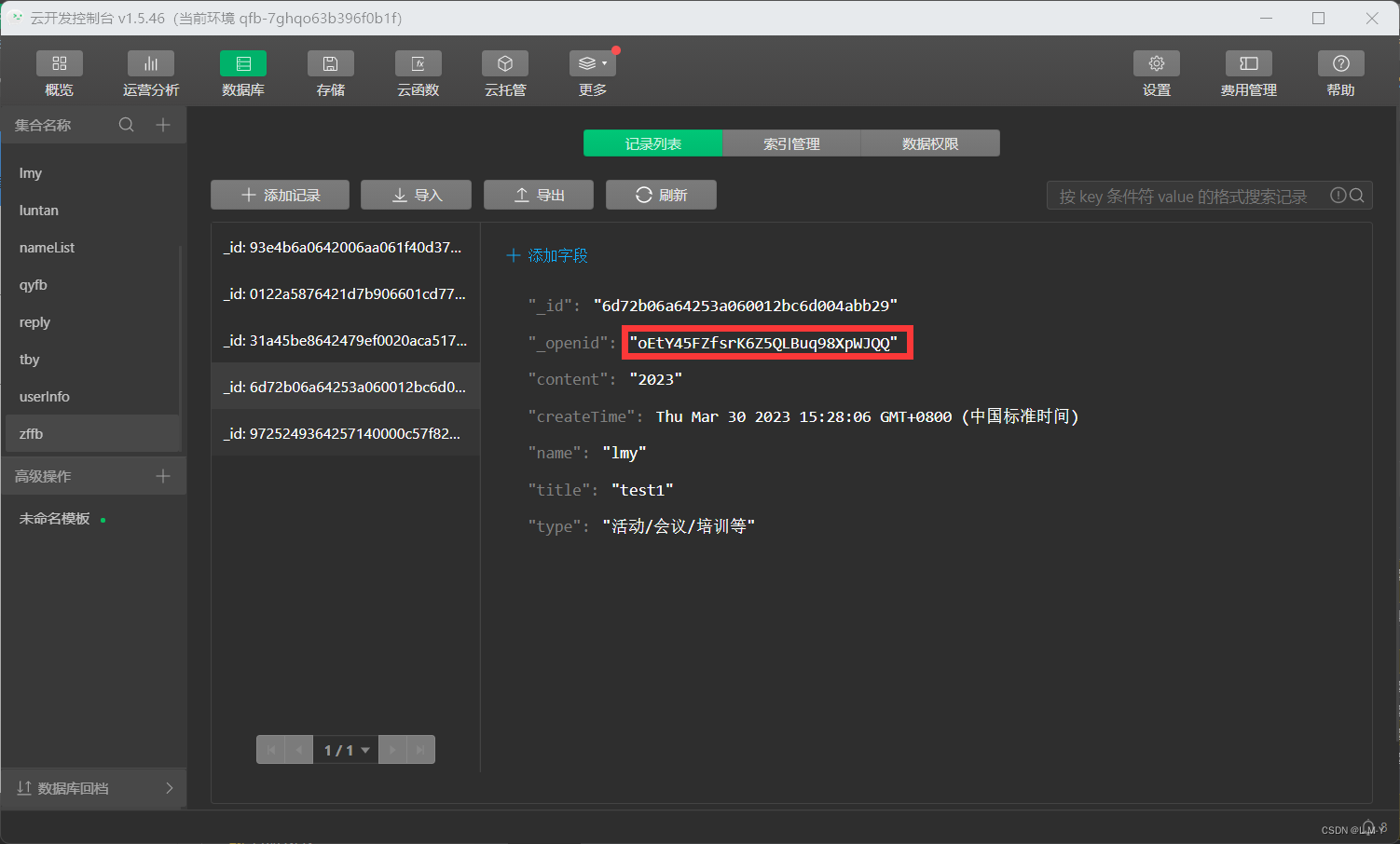Expand 数据库回档 rollback panel
The height and width of the screenshot is (844, 1400).
point(93,788)
